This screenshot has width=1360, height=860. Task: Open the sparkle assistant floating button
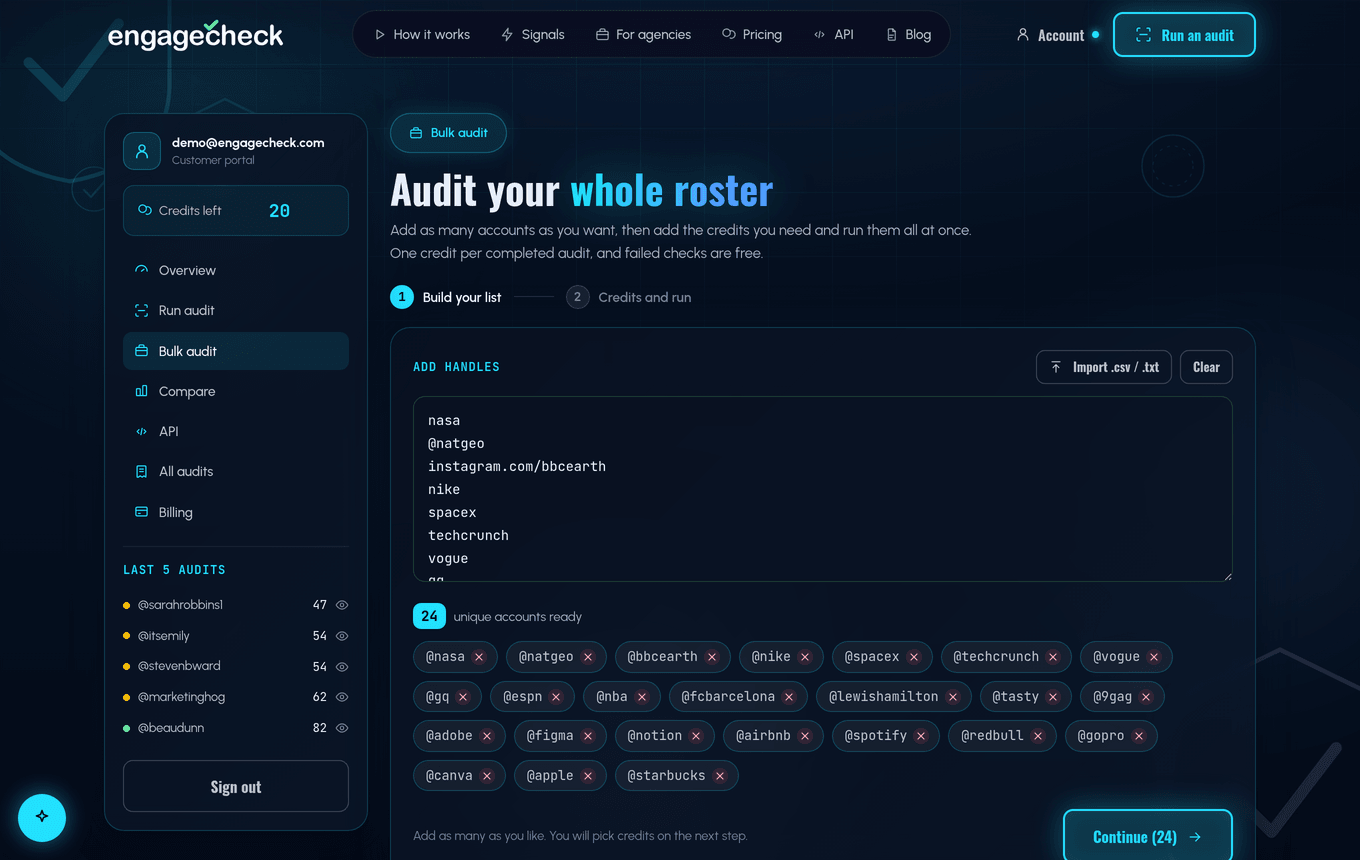42,817
